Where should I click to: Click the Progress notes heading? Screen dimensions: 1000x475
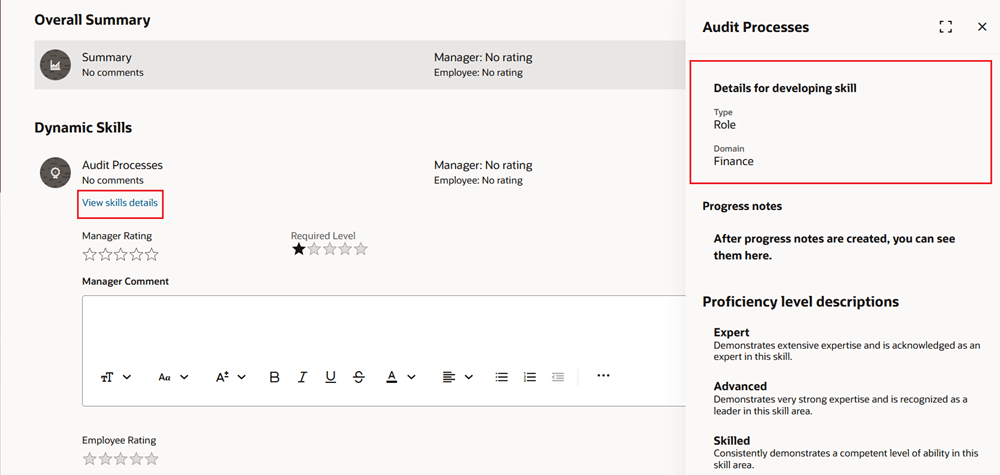point(742,206)
